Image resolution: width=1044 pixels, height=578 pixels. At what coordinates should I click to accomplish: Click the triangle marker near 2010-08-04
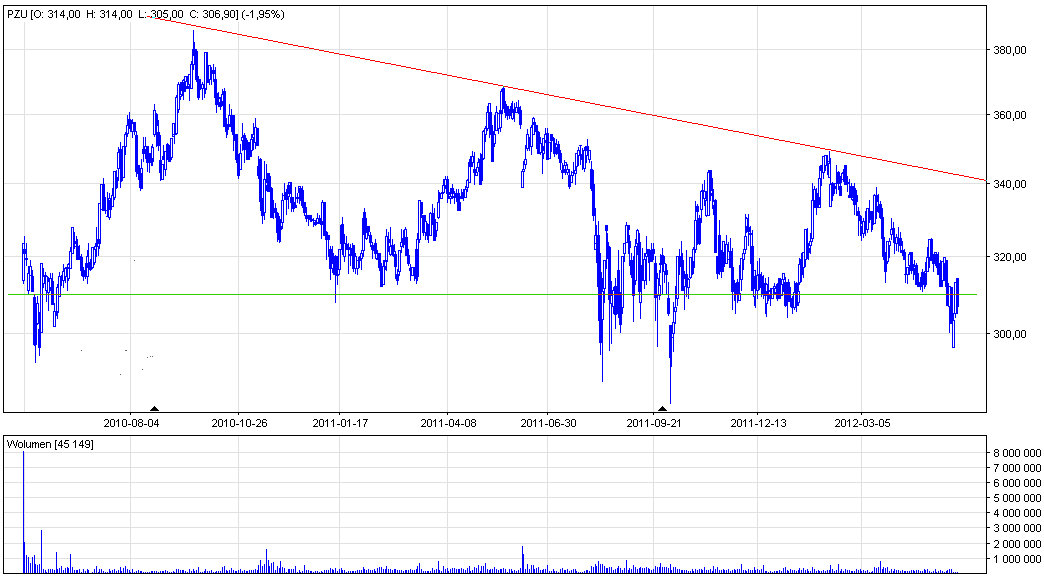click(x=154, y=408)
